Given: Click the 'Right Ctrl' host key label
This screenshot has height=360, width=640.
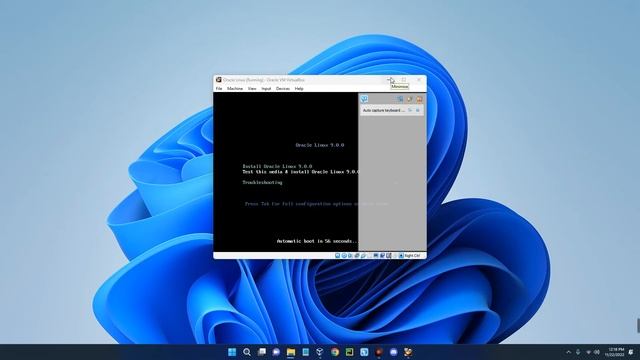Looking at the screenshot, I should click(x=412, y=256).
